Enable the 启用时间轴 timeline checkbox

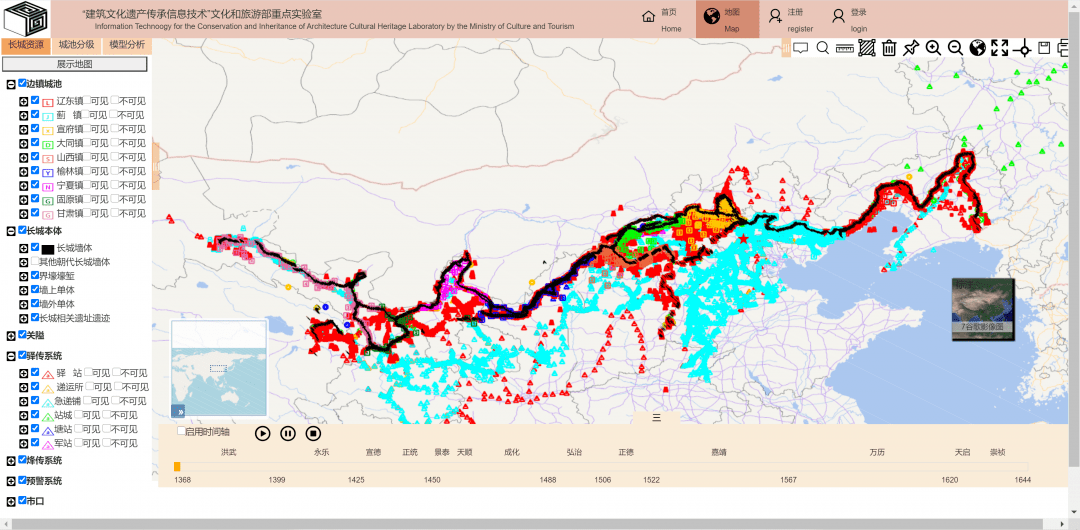181,432
